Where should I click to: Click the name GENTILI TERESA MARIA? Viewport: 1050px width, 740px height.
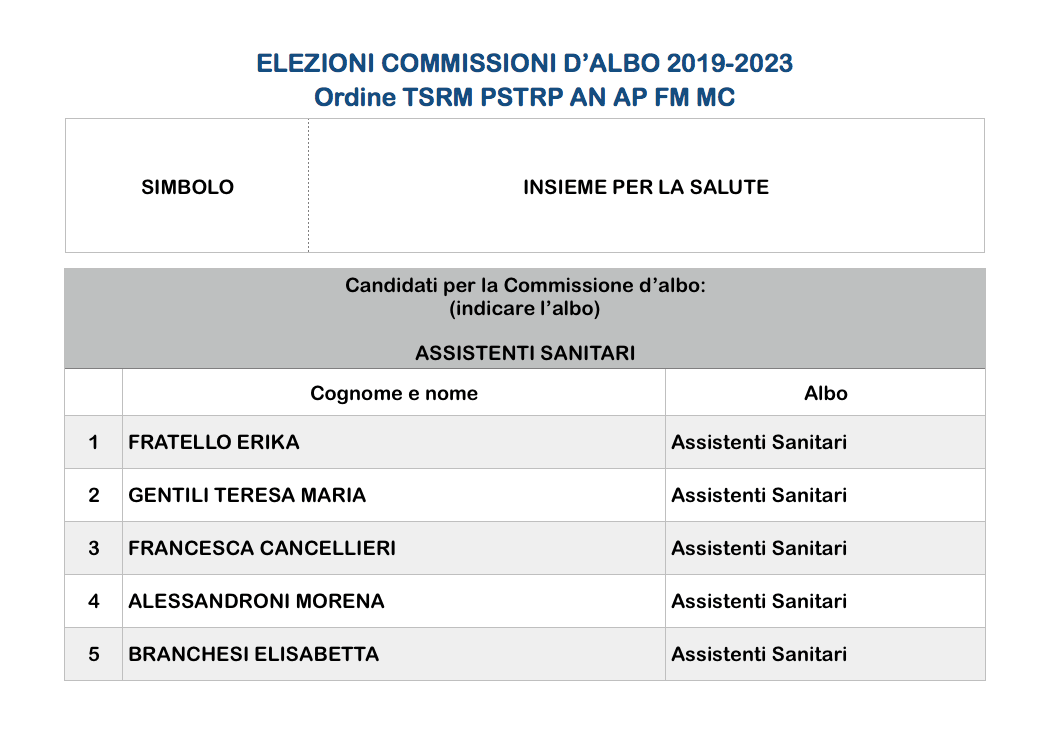coord(247,495)
